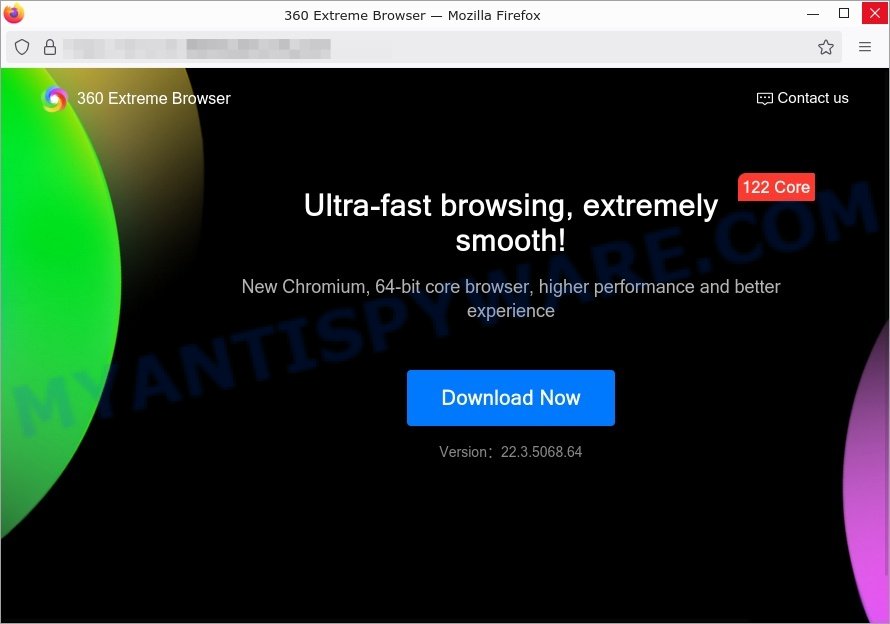Click the "New Chromium, 64-bit core browser" subtitle
This screenshot has width=890, height=624.
[511, 298]
